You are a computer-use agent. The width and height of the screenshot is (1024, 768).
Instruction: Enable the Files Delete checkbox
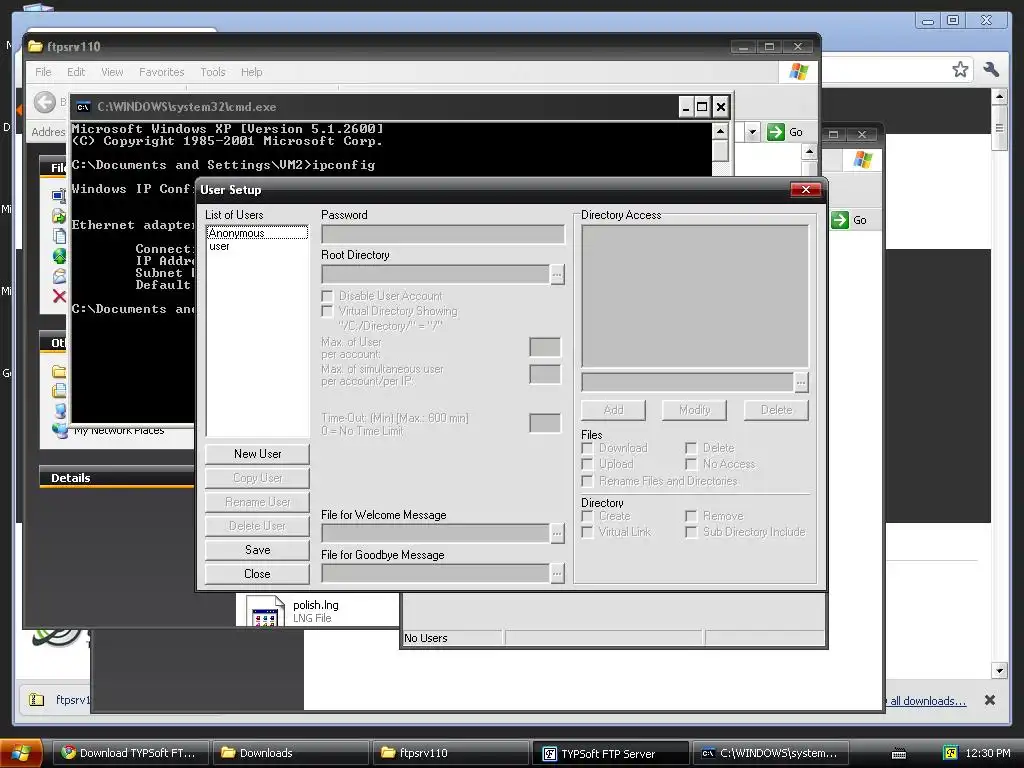pyautogui.click(x=691, y=448)
